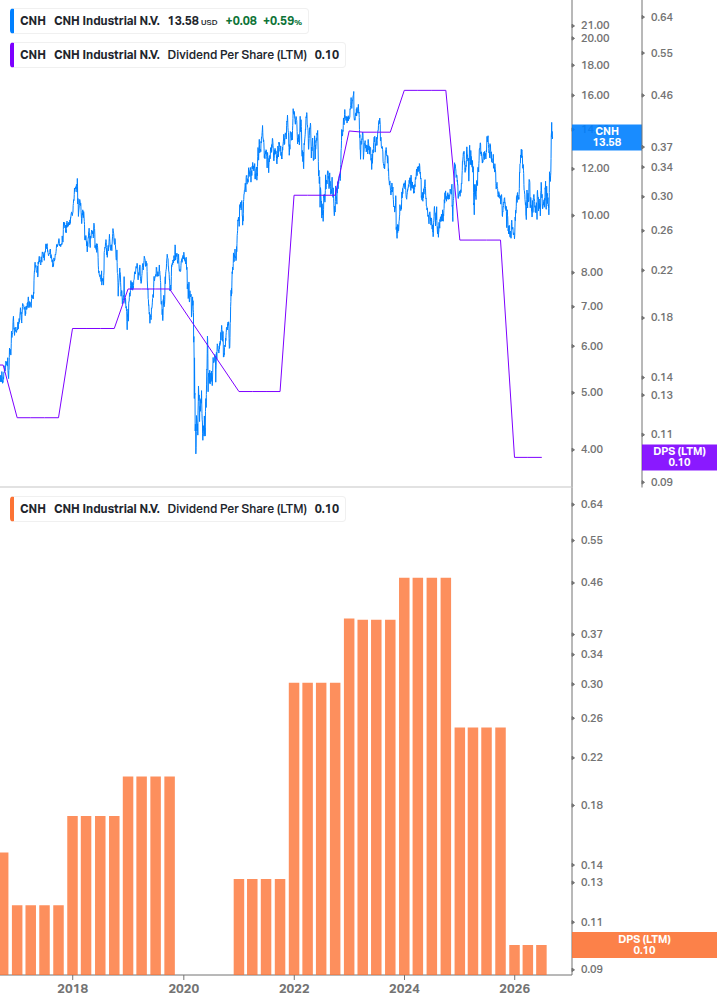
Task: Click the 18.00 tick on the price axis
Action: [595, 65]
